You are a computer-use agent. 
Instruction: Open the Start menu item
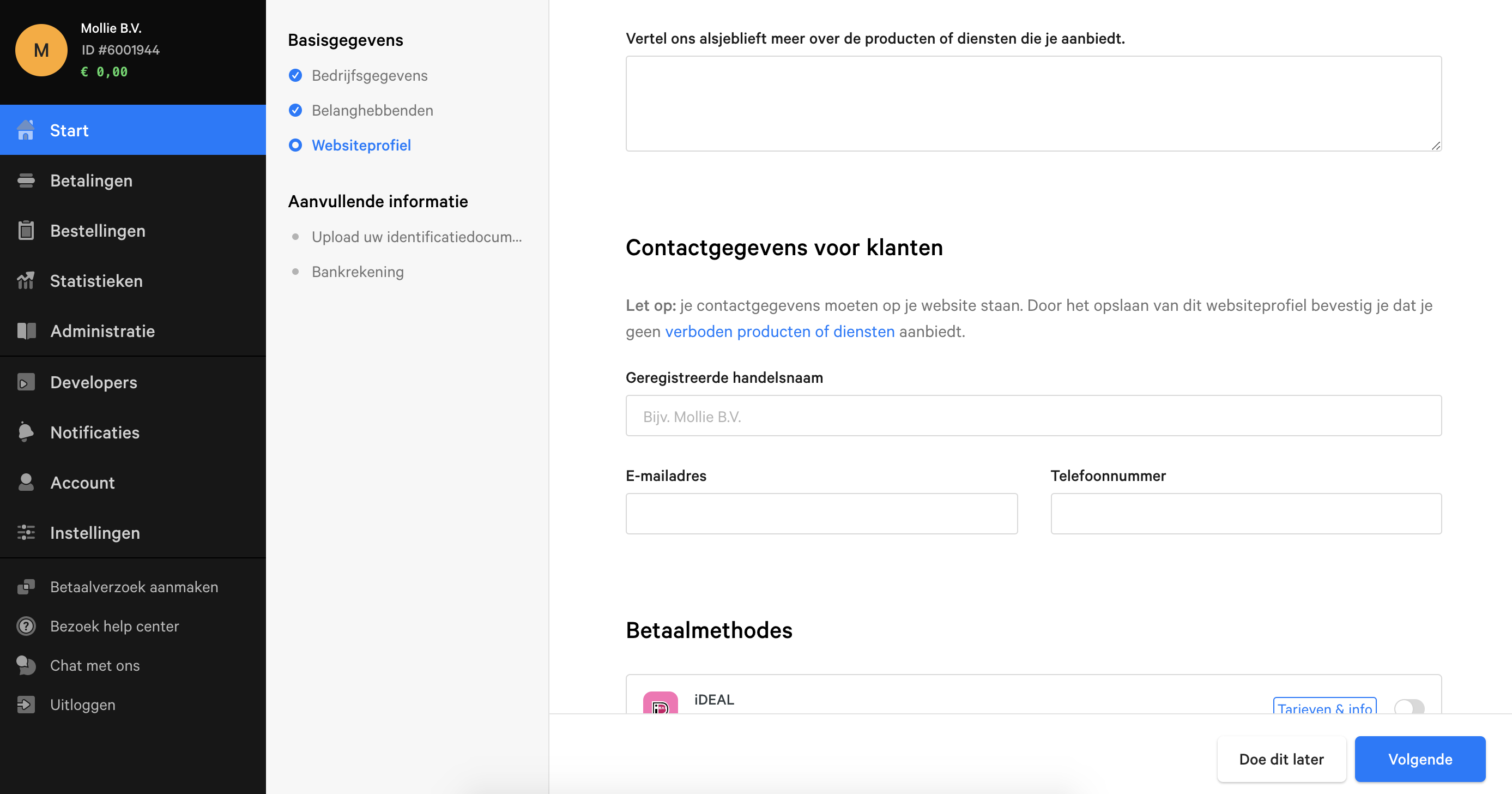pyautogui.click(x=132, y=130)
